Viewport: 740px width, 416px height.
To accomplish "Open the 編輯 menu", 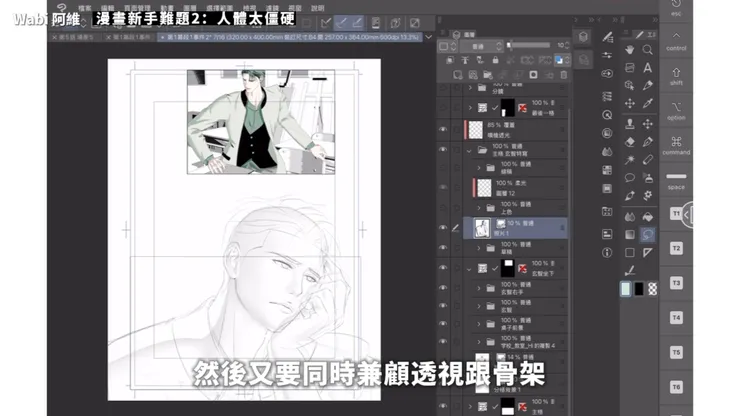I will tap(108, 8).
